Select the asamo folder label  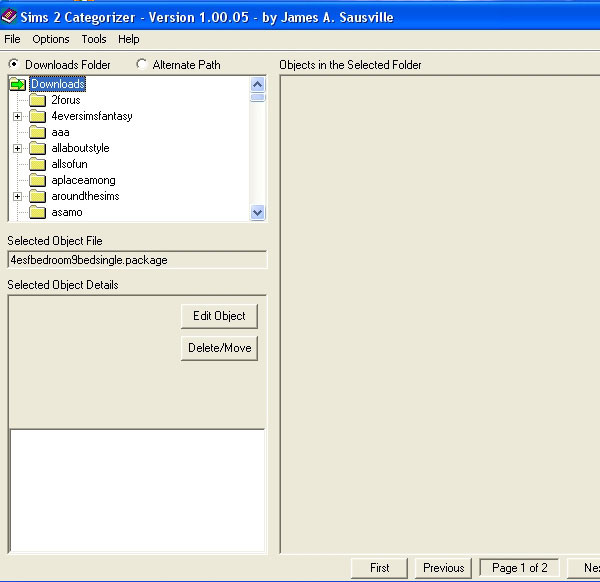(67, 212)
